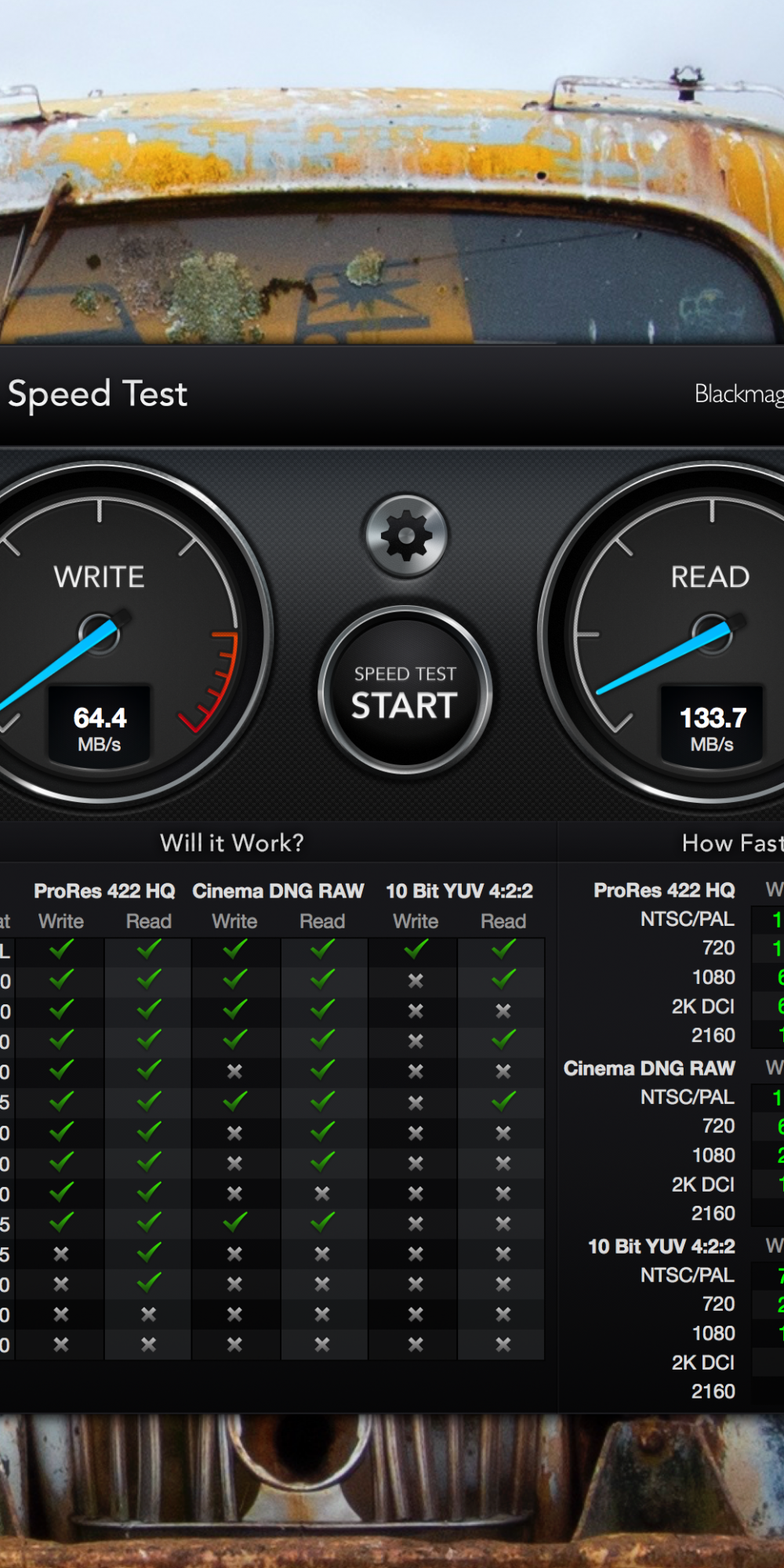Click 2160 row under How Fast ProRes 422 HQ
784x1568 pixels.
(x=713, y=1035)
